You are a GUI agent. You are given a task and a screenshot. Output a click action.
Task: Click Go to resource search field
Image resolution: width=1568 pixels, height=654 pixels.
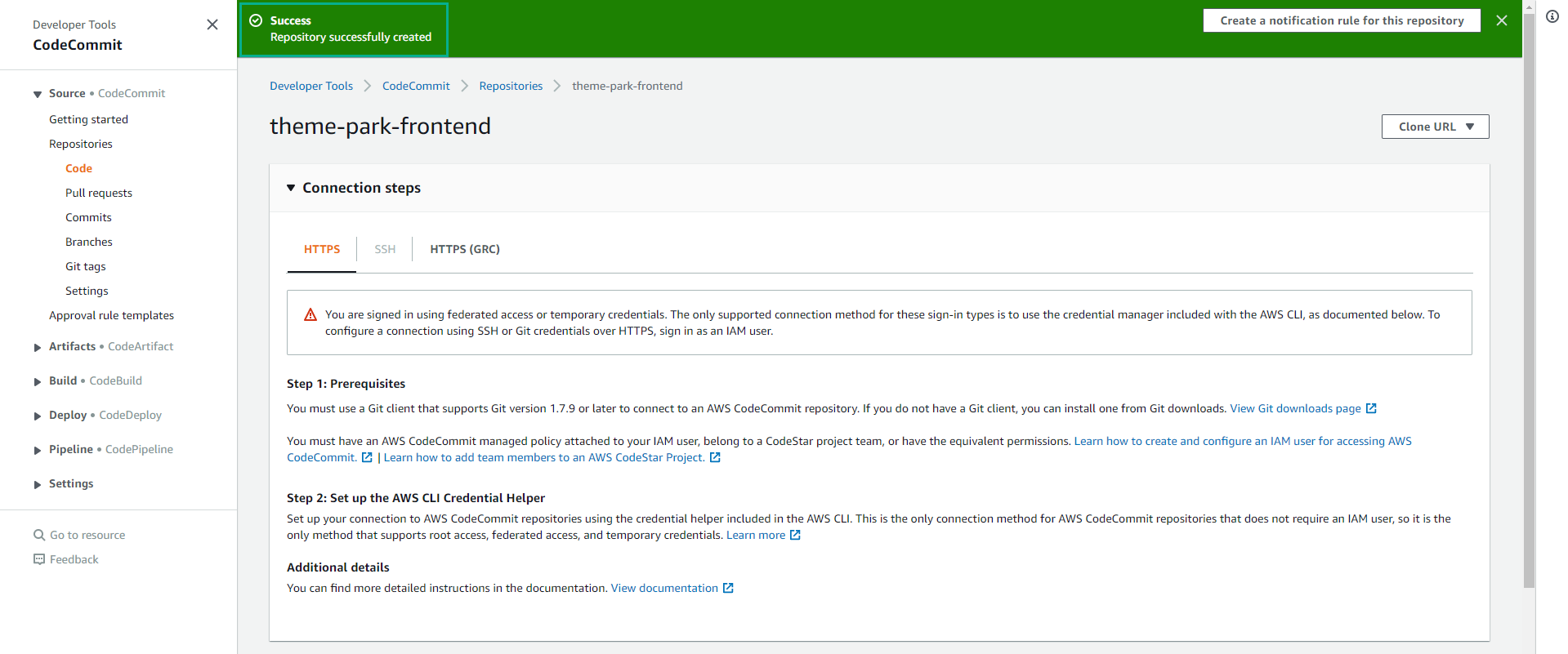(x=87, y=535)
